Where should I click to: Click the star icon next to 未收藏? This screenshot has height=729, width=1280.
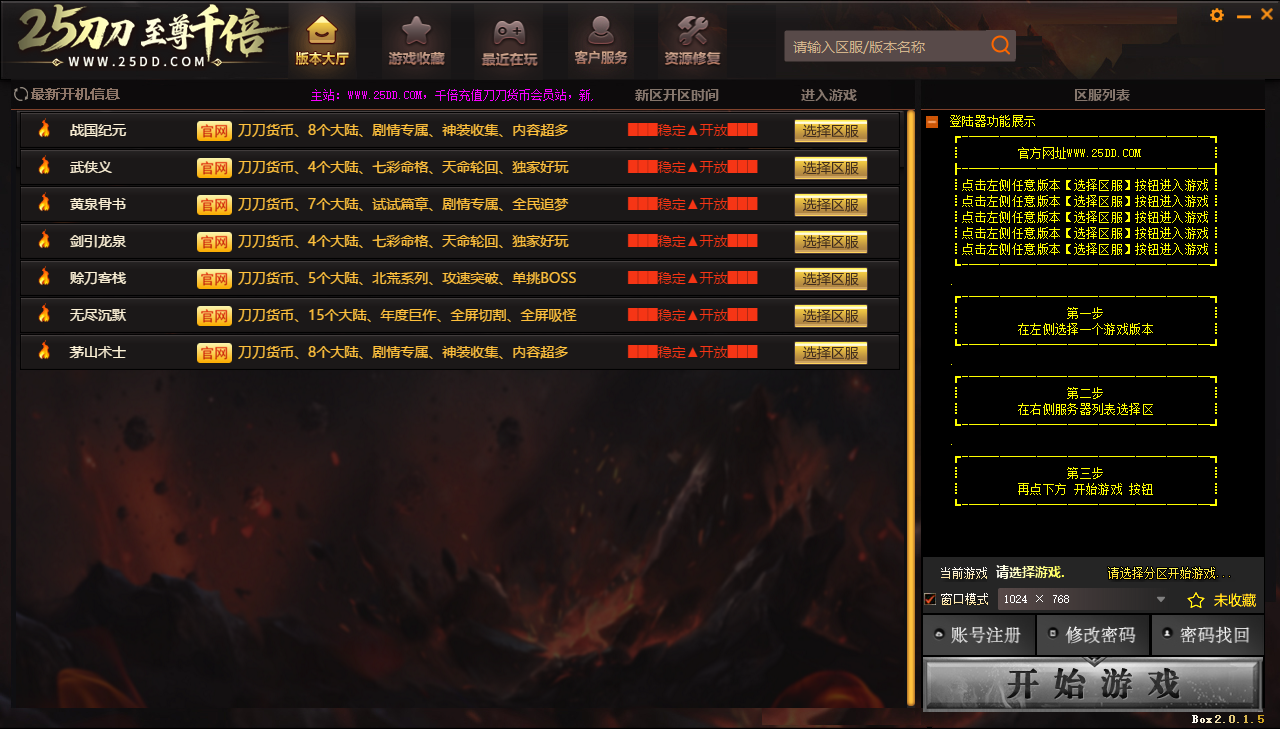[x=1195, y=600]
